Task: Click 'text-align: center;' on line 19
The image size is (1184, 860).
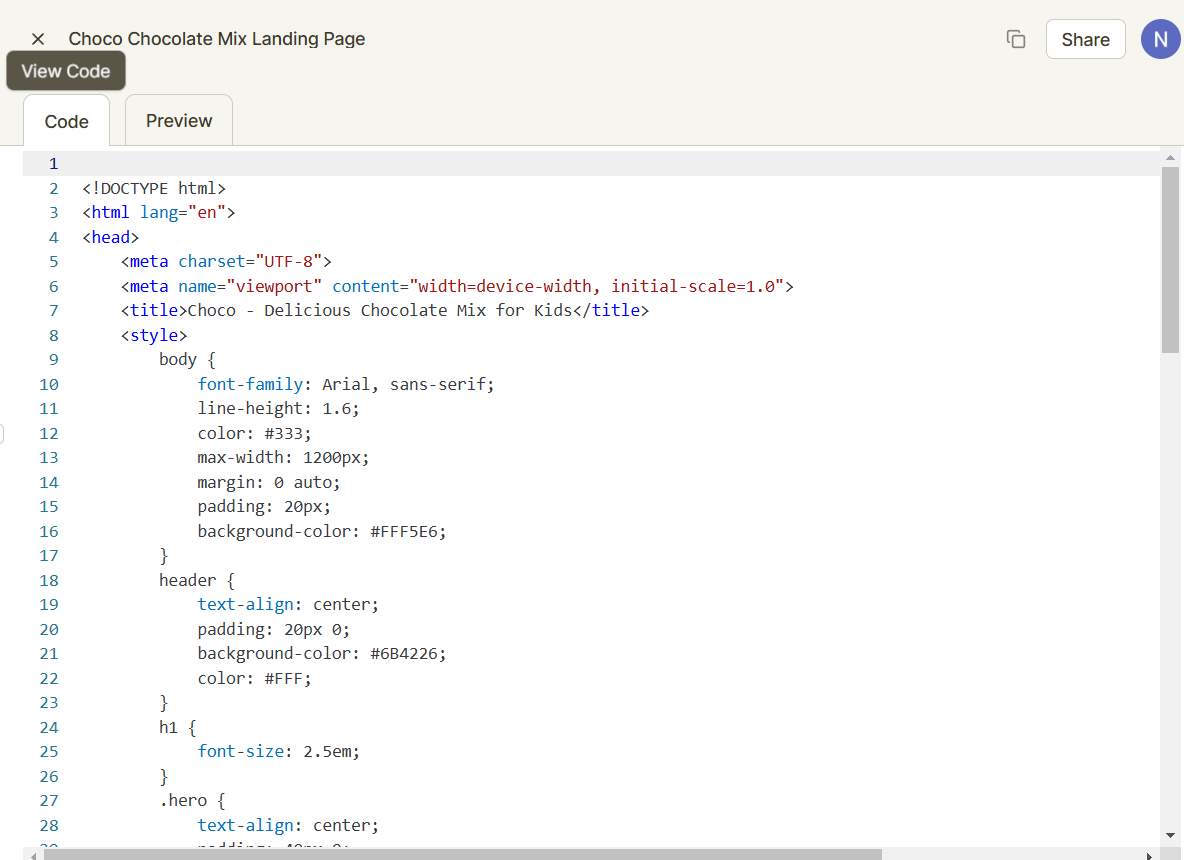Action: tap(288, 604)
